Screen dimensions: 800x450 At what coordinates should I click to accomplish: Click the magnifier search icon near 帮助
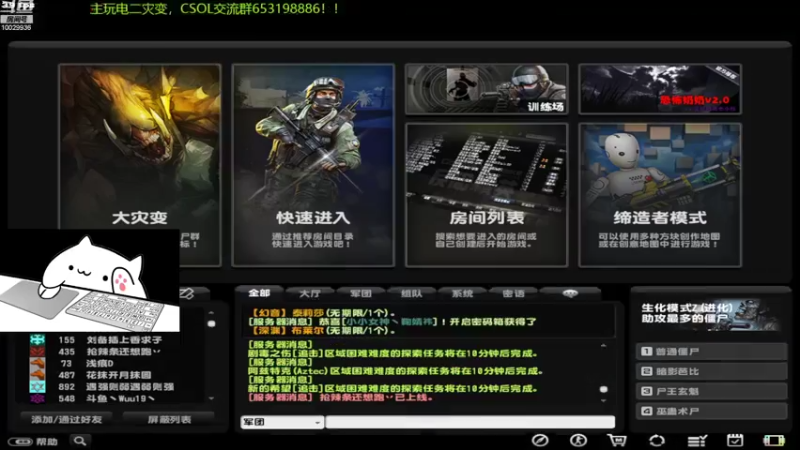(x=80, y=441)
